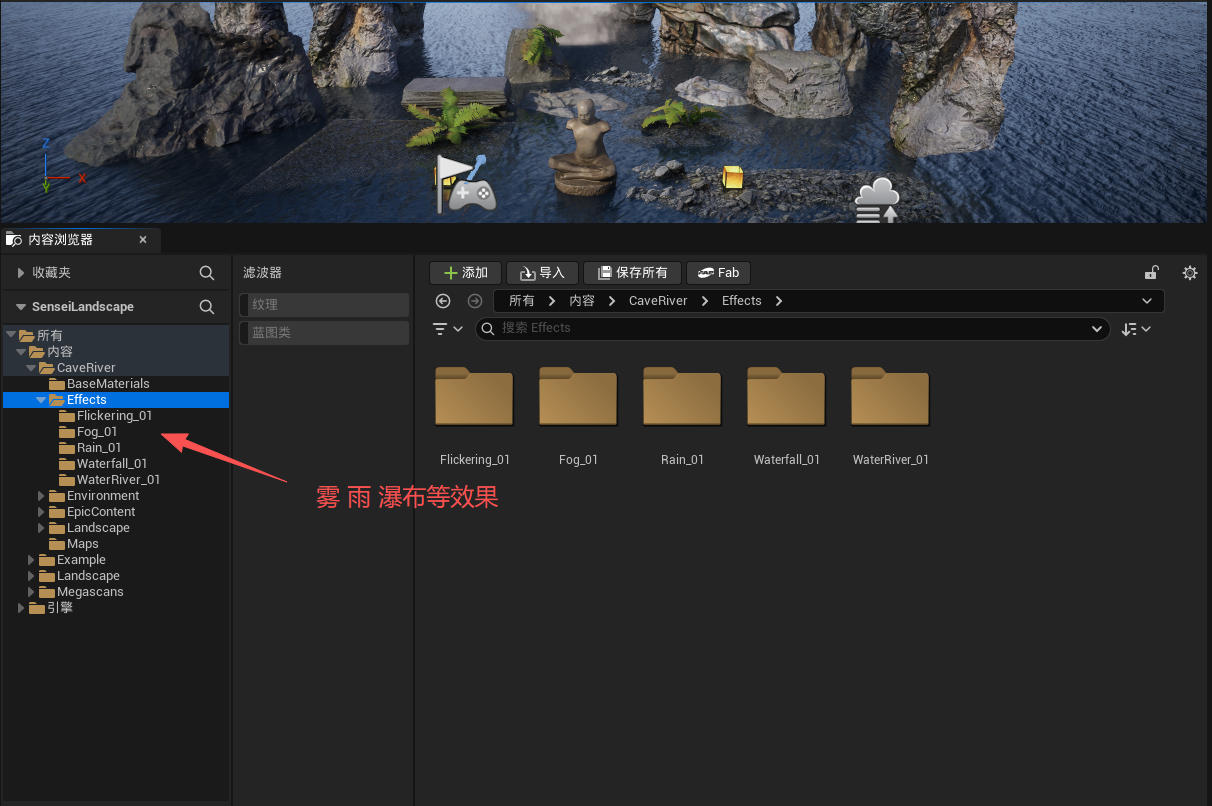Expand the 收藏夹 section

(x=21, y=273)
